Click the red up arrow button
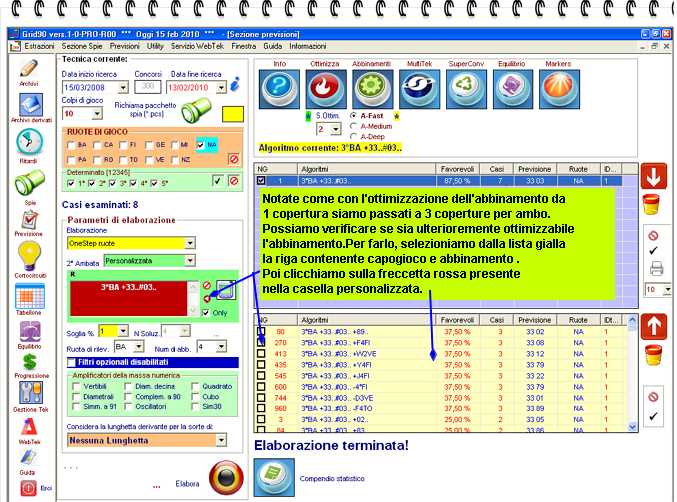Image resolution: width=677 pixels, height=502 pixels. click(x=654, y=326)
